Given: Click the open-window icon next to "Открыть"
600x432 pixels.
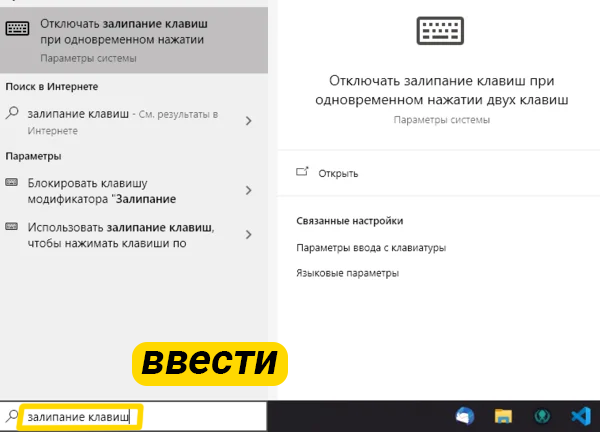Looking at the screenshot, I should (x=302, y=171).
